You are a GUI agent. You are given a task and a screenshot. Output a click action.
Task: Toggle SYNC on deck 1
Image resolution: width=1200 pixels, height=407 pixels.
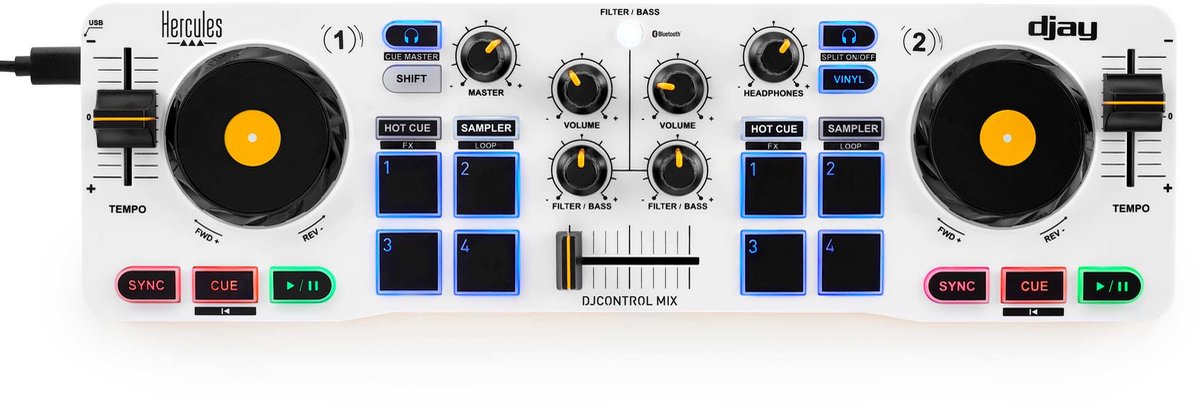click(x=146, y=285)
